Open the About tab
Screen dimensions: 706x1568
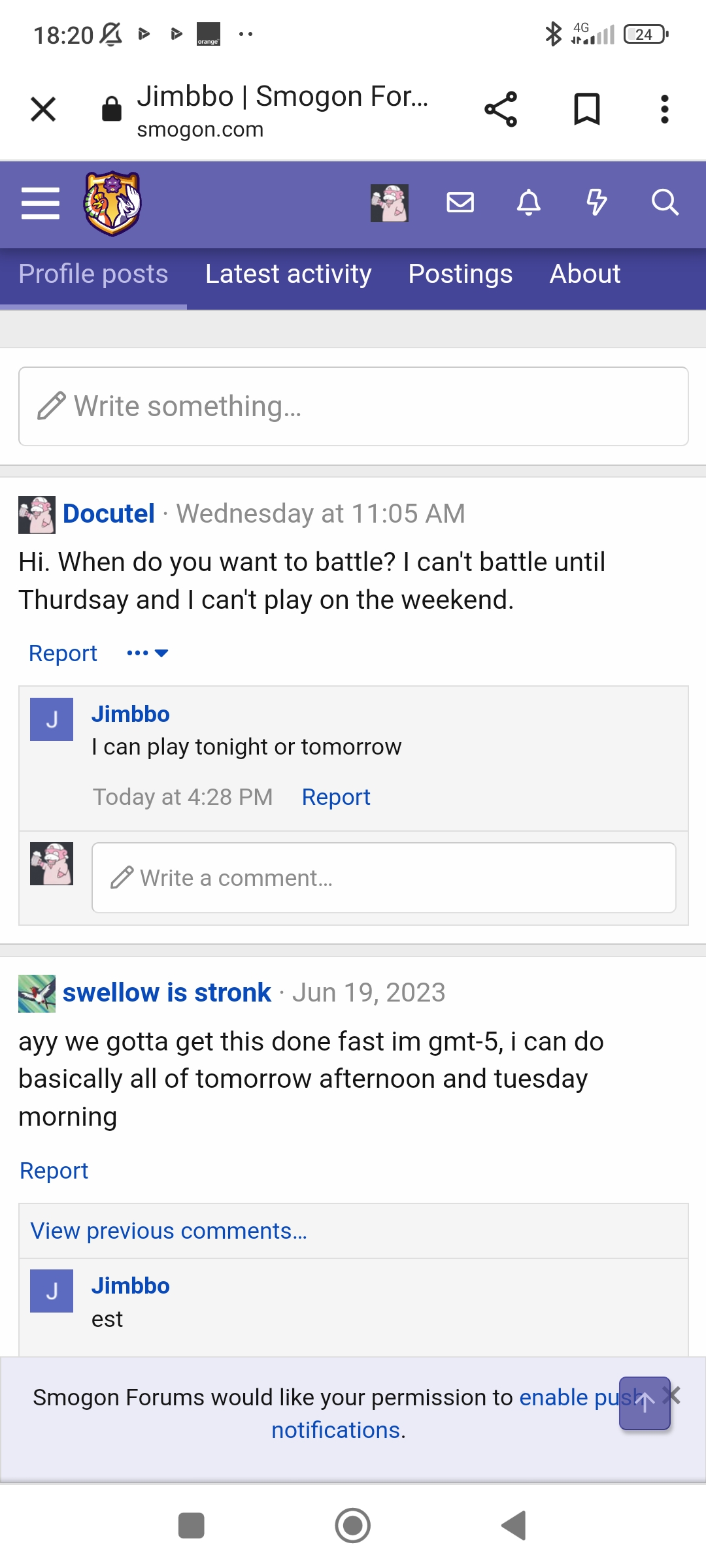pyautogui.click(x=585, y=274)
